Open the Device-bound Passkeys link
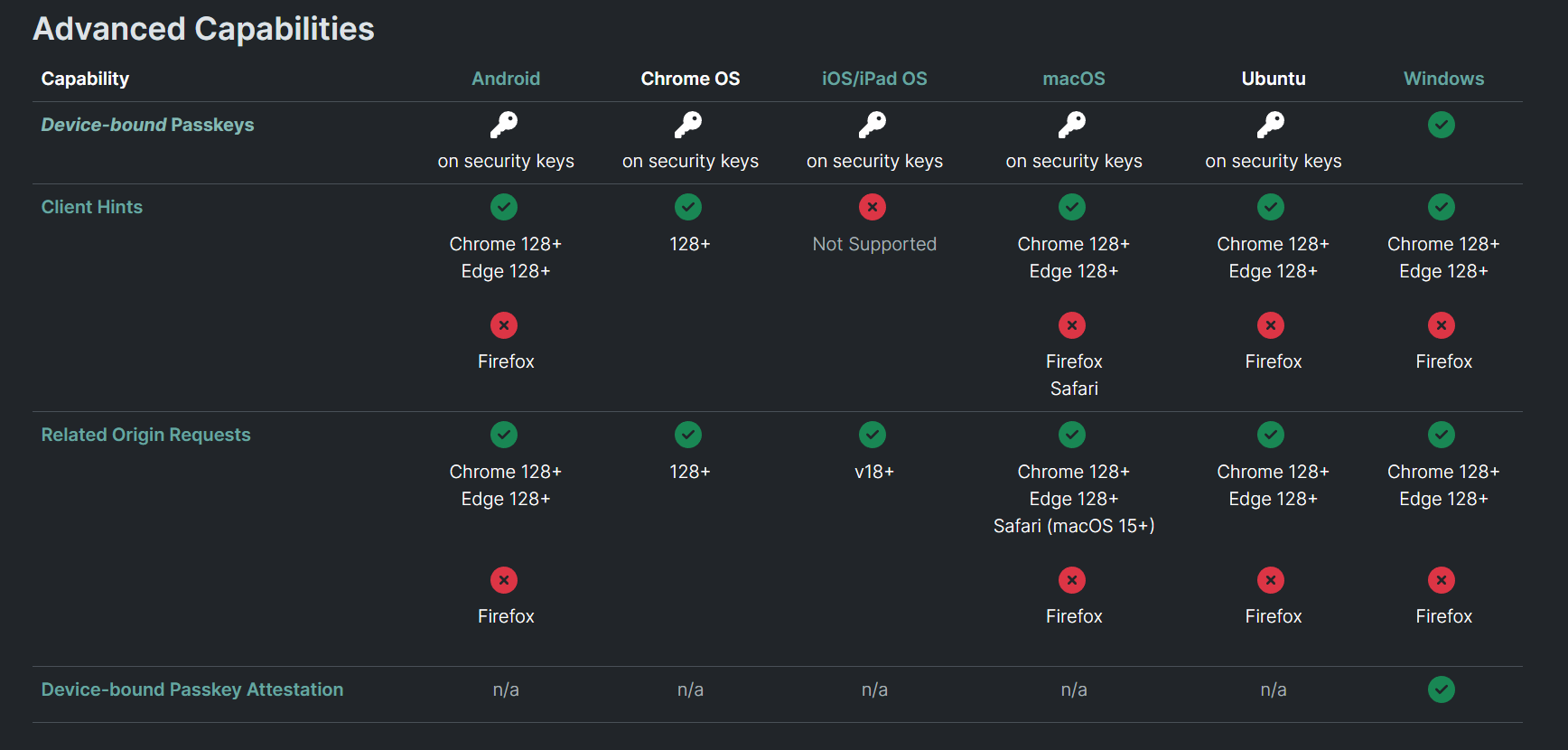This screenshot has height=750, width=1568. tap(147, 125)
